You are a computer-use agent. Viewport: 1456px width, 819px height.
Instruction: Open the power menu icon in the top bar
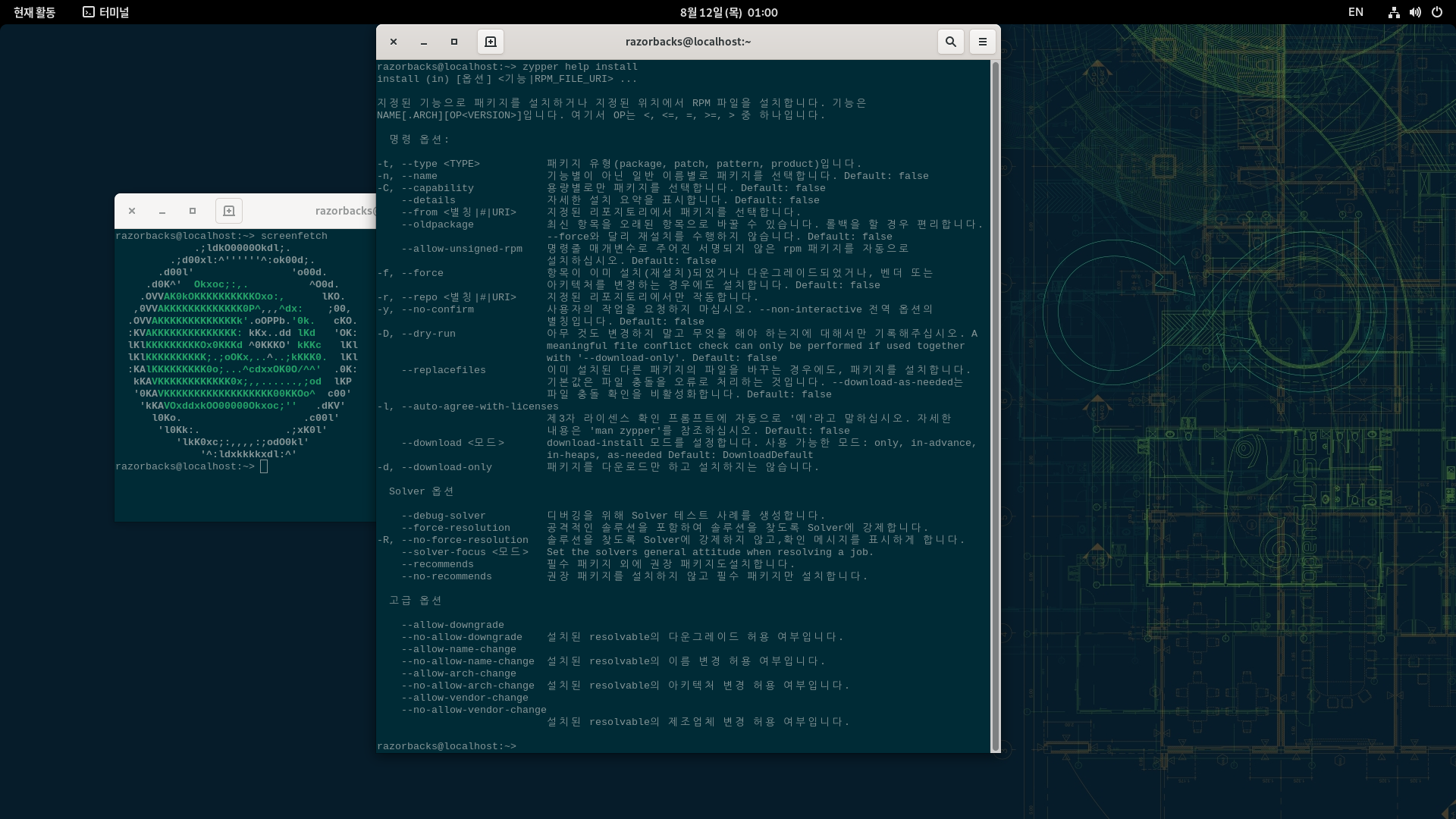click(1436, 12)
